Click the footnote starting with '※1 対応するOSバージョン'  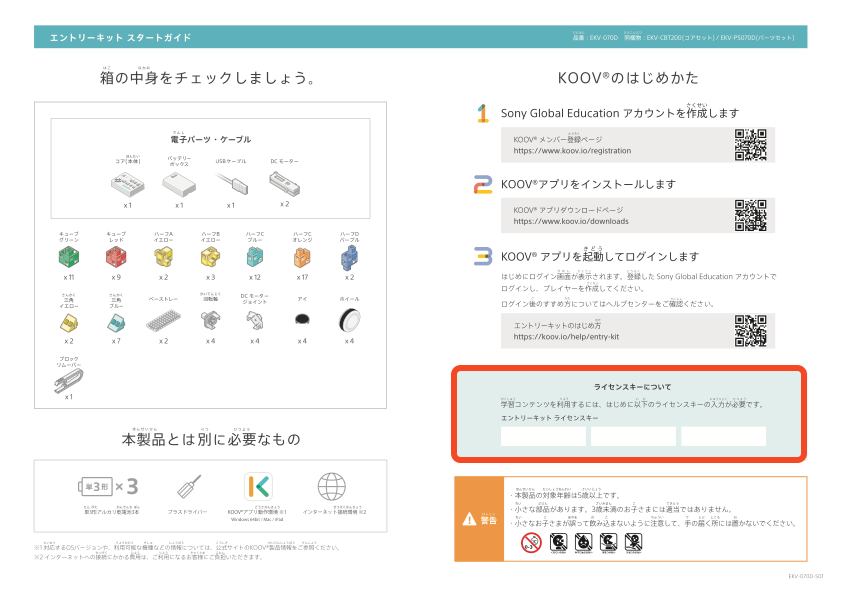tap(187, 547)
